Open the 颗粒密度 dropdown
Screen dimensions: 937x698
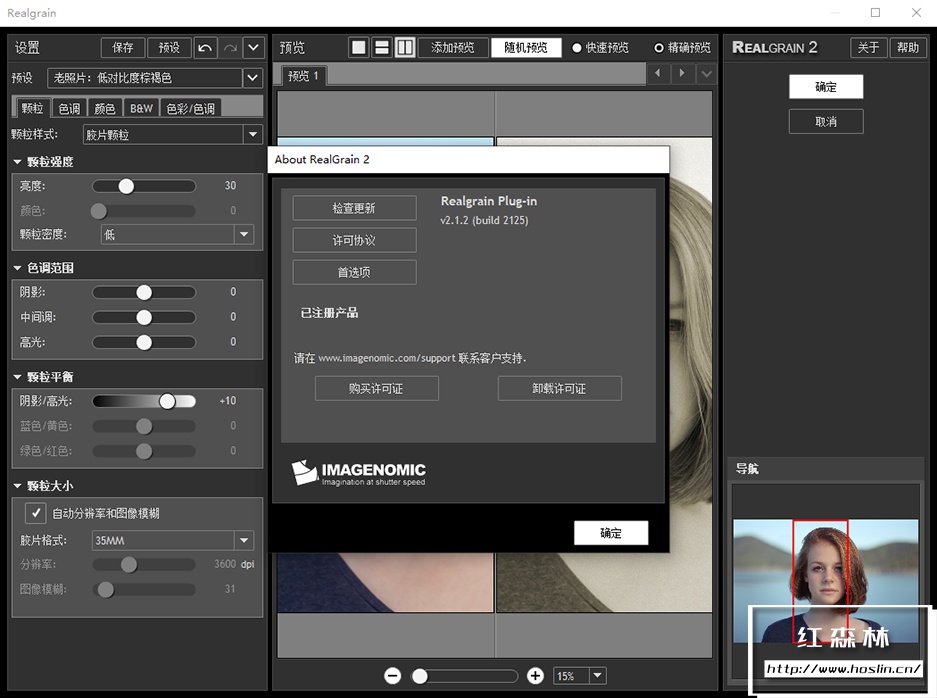coord(243,234)
